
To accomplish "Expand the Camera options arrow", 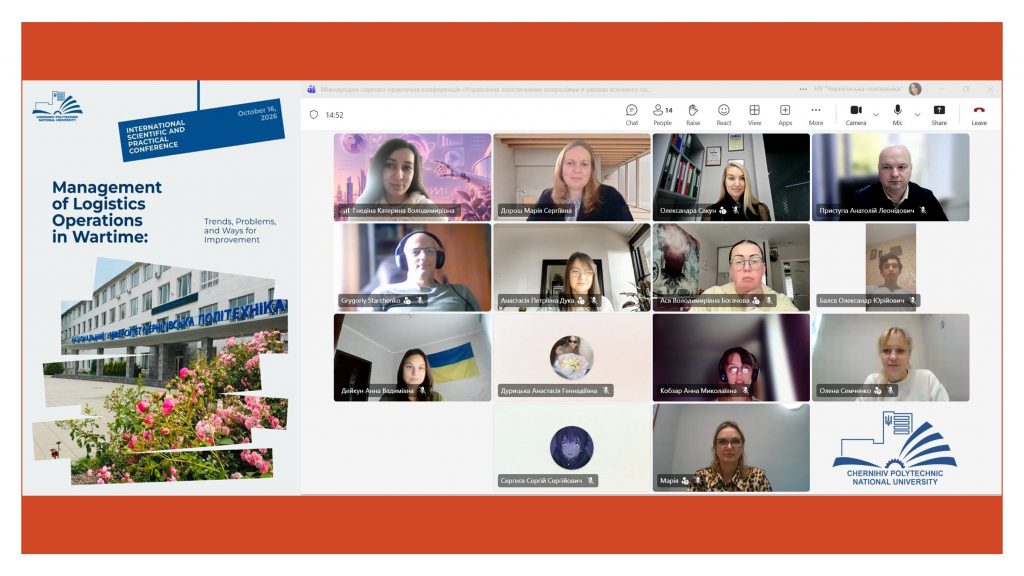I will pos(876,115).
